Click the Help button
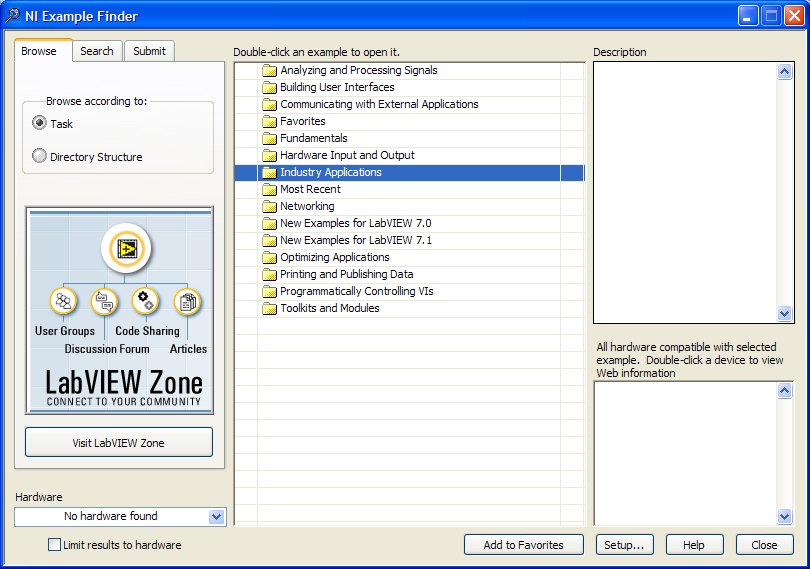The height and width of the screenshot is (569, 810). (x=694, y=545)
